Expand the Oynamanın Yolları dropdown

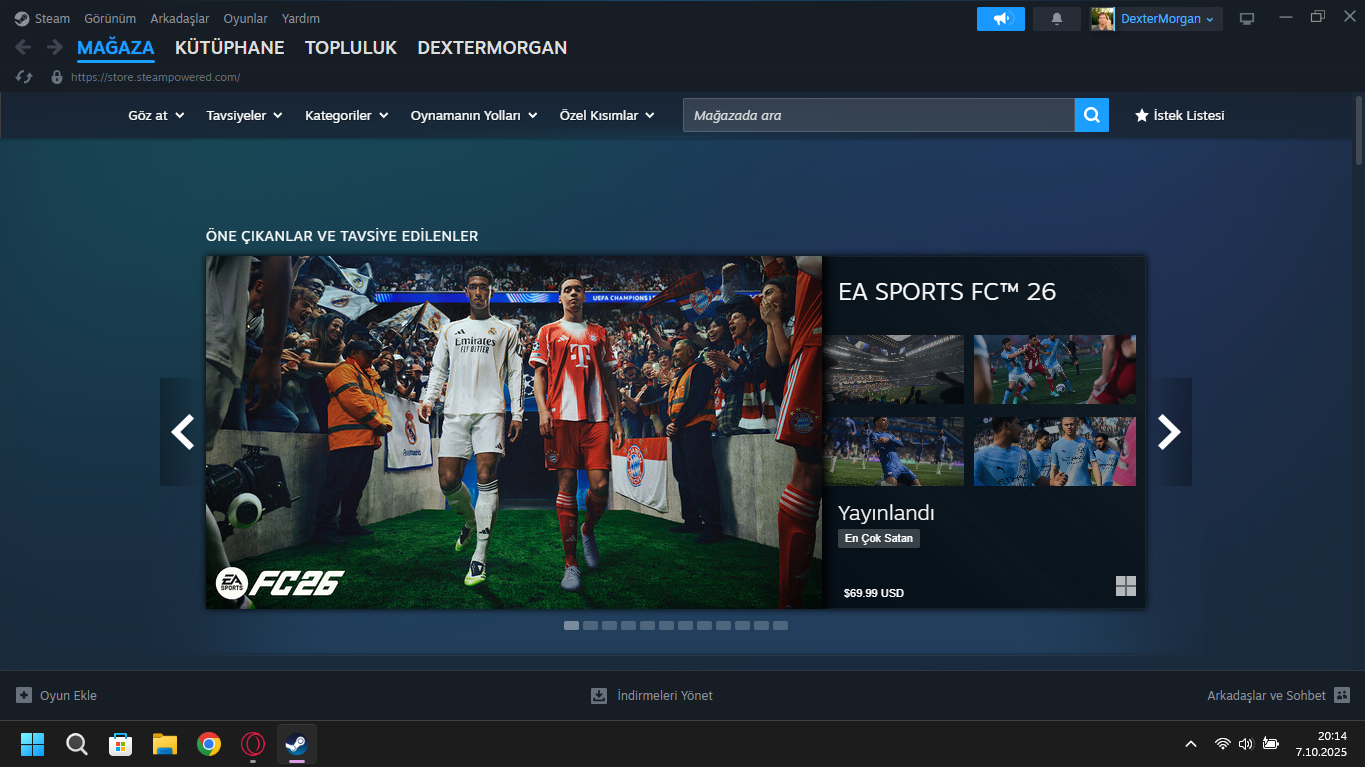[474, 115]
